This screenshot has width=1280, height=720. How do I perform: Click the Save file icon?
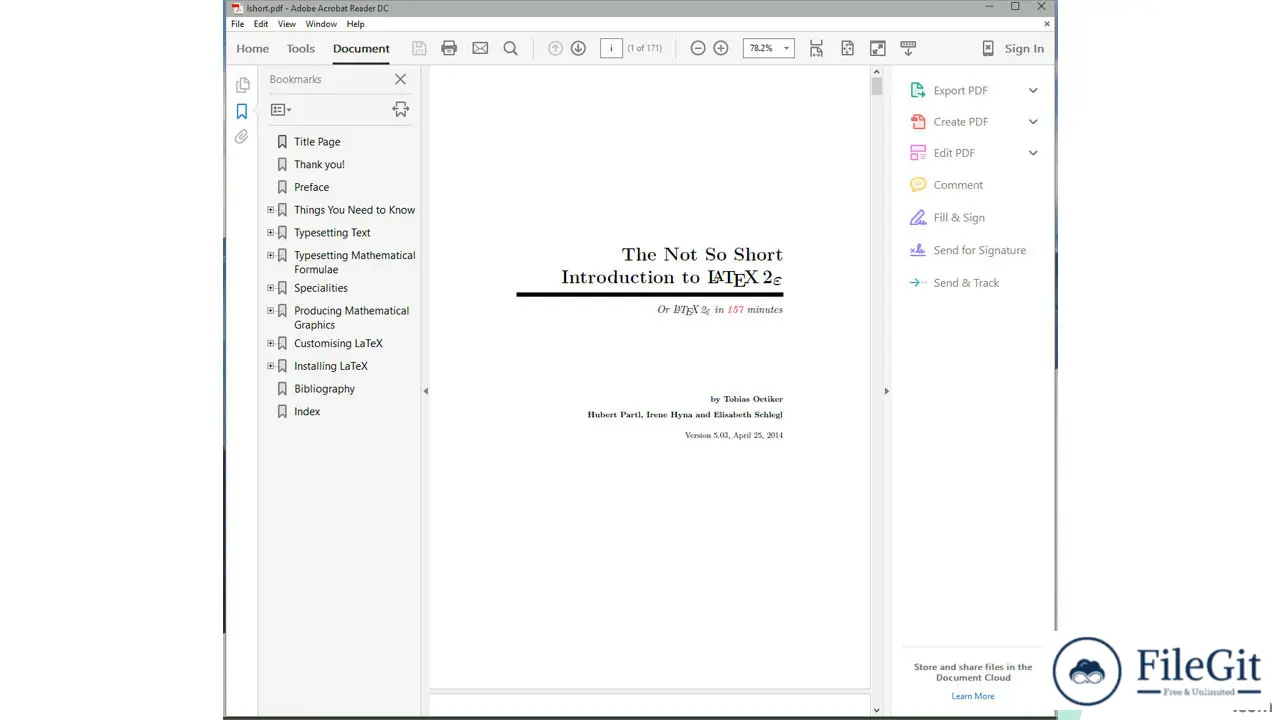point(419,48)
